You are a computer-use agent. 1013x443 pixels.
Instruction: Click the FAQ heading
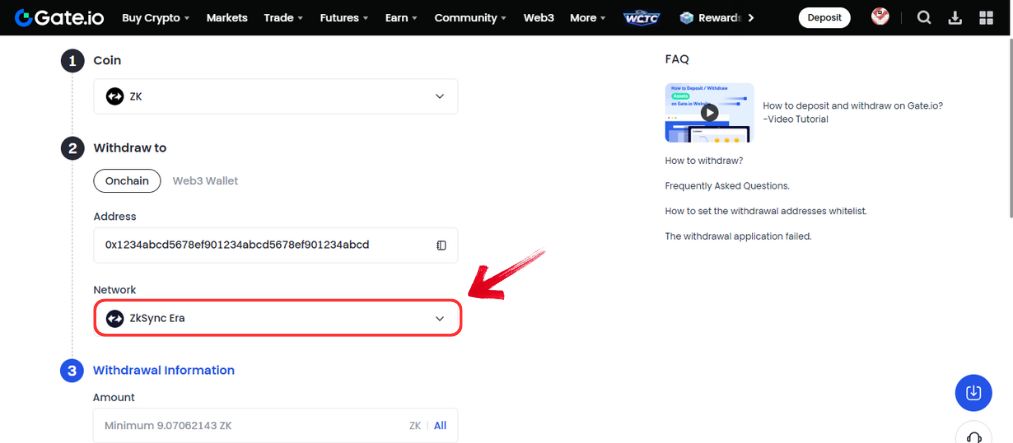tap(677, 59)
